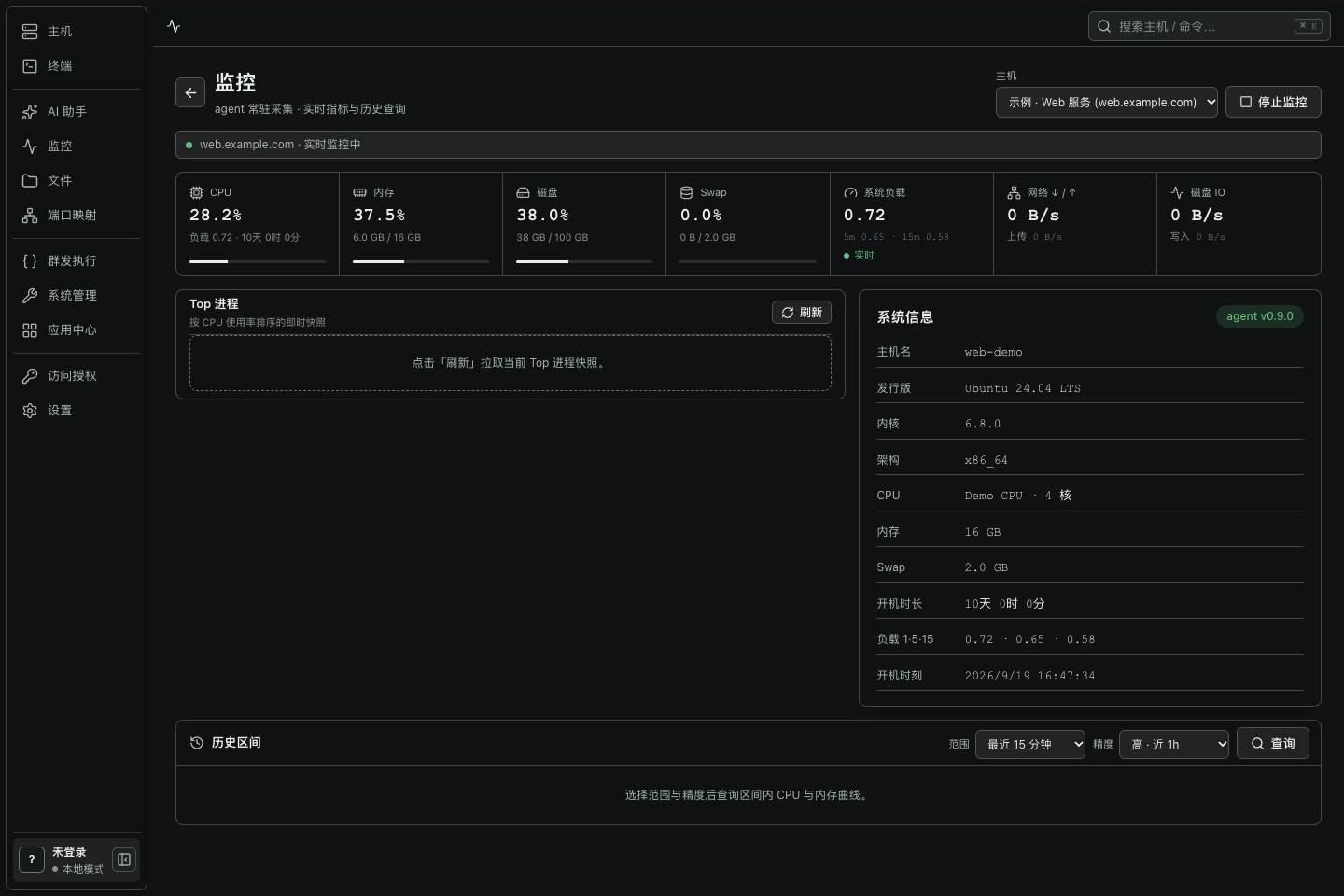Click the 实时 live indicator under 系统负载
Viewport: 1344px width, 896px height.
859,256
